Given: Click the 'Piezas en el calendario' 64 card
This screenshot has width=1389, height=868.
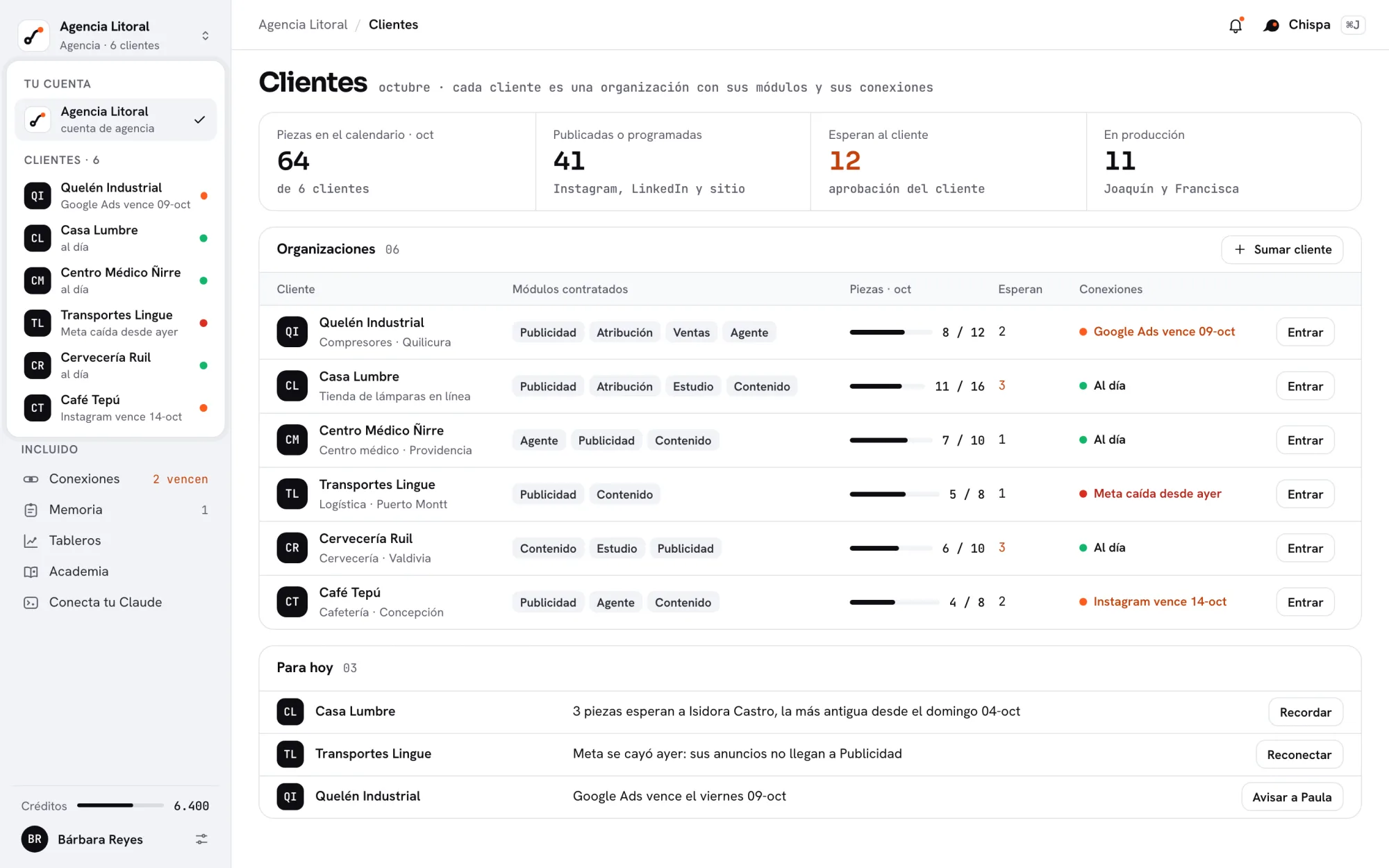Looking at the screenshot, I should click(x=397, y=162).
